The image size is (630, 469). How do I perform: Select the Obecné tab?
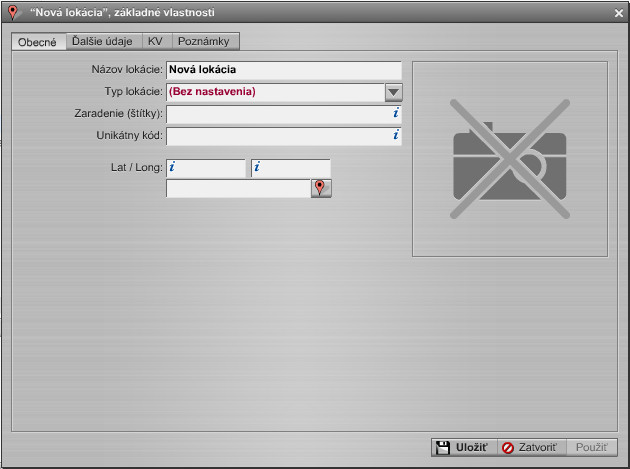[38, 41]
